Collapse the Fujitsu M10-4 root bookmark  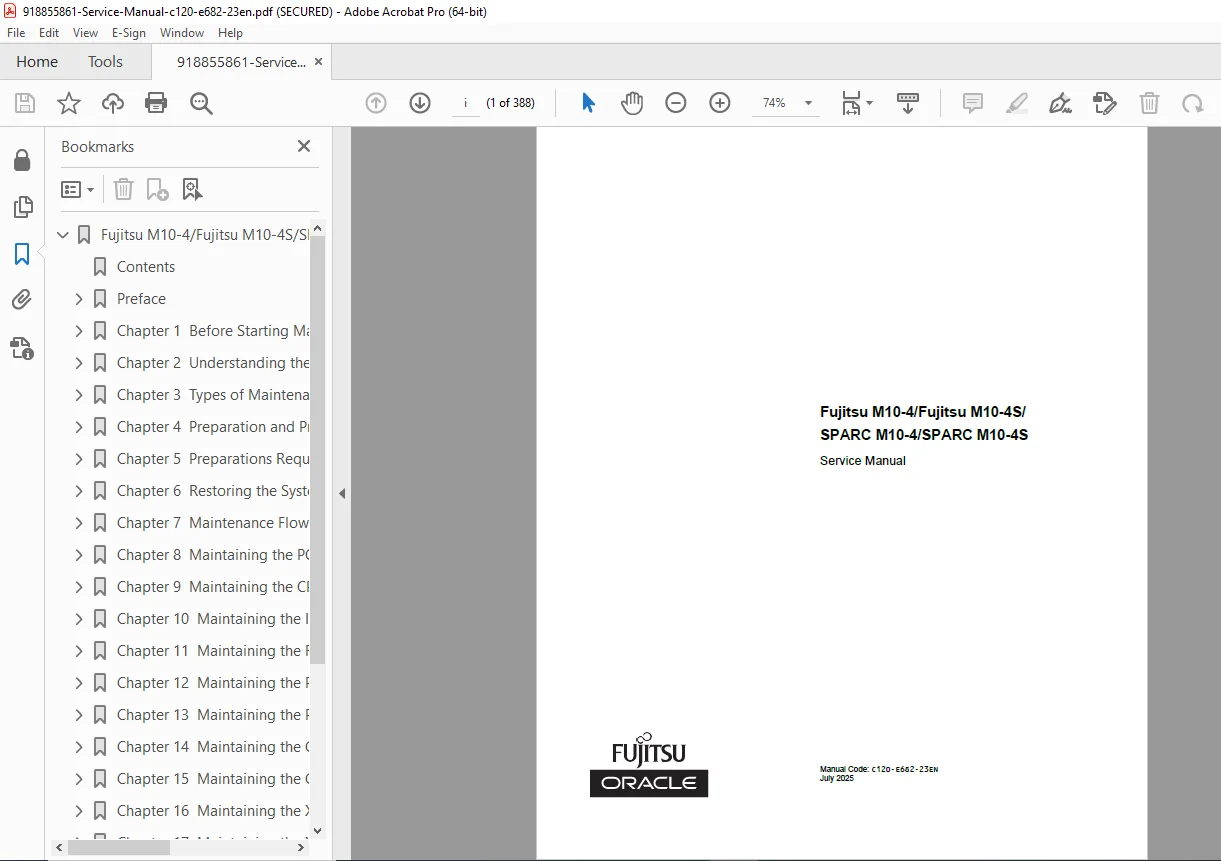click(63, 235)
